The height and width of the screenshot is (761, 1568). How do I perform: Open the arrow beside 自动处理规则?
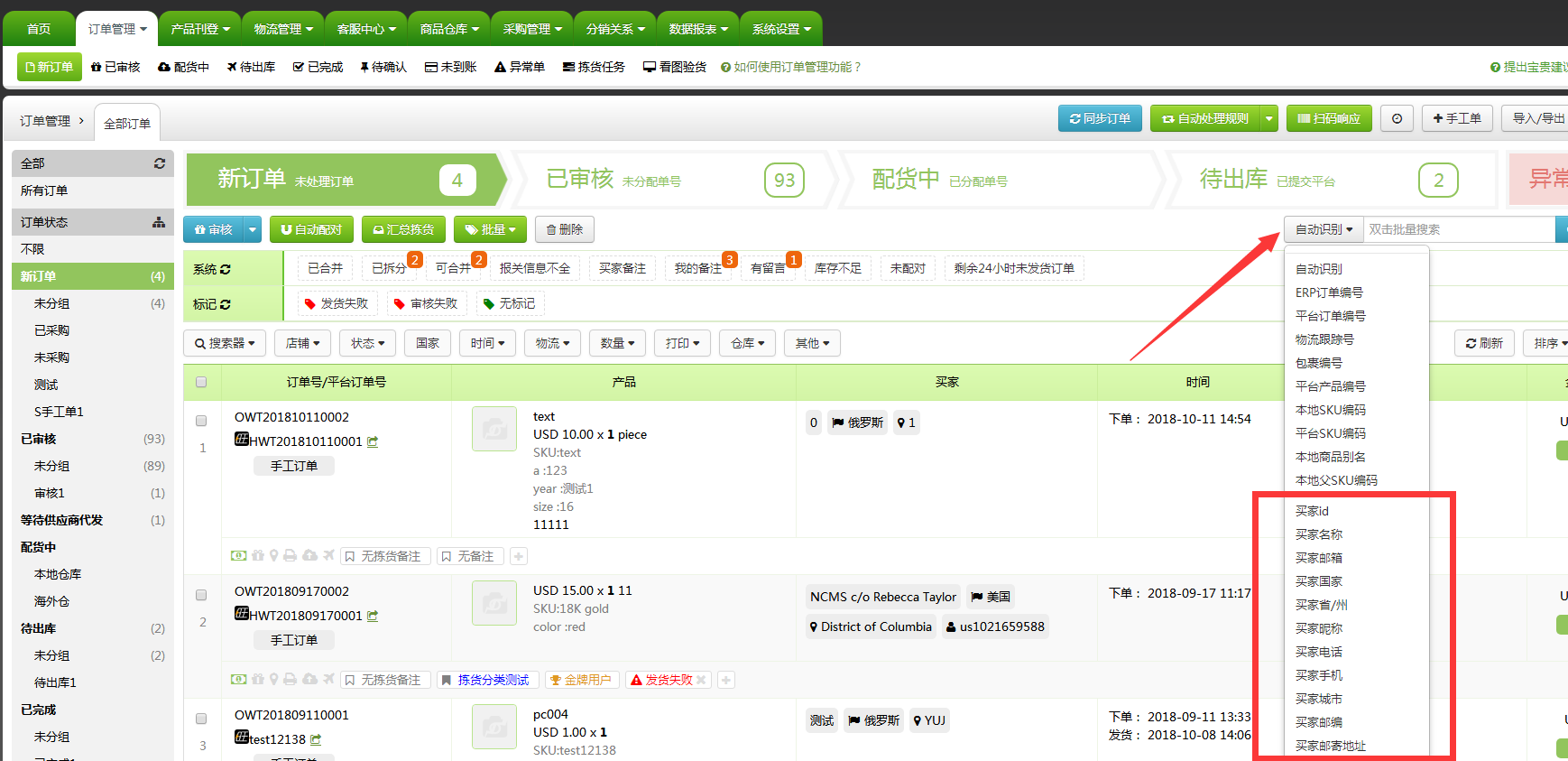tap(1269, 118)
